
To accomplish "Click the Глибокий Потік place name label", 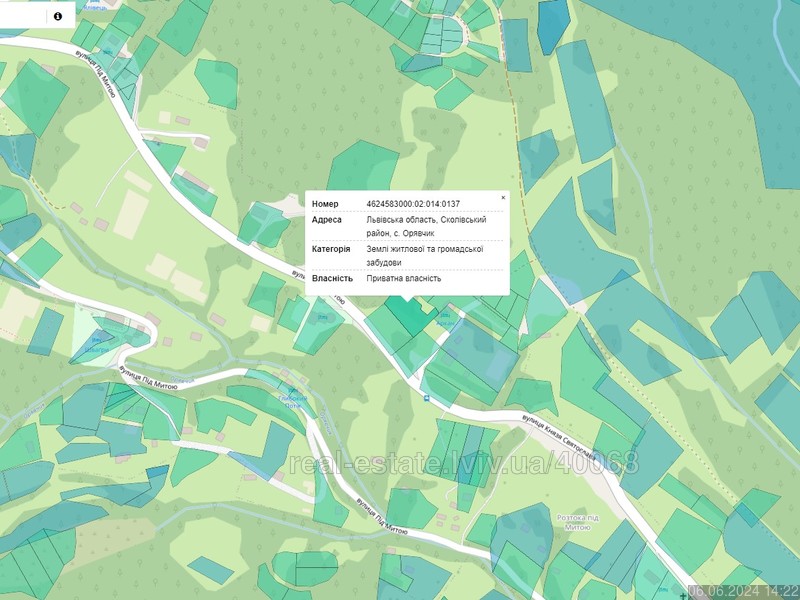I will (293, 402).
